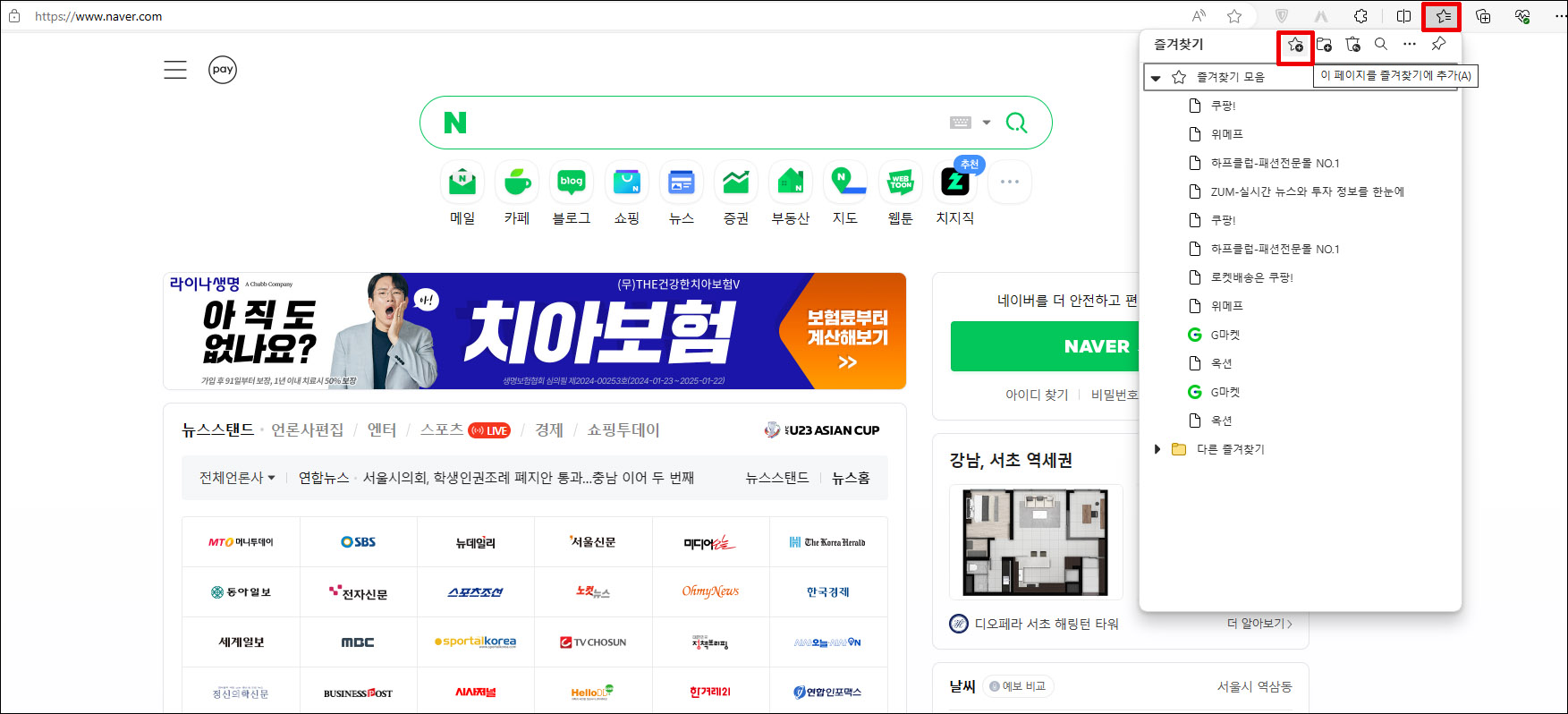
Task: Open the browser Favorites panel button
Action: tap(1442, 16)
